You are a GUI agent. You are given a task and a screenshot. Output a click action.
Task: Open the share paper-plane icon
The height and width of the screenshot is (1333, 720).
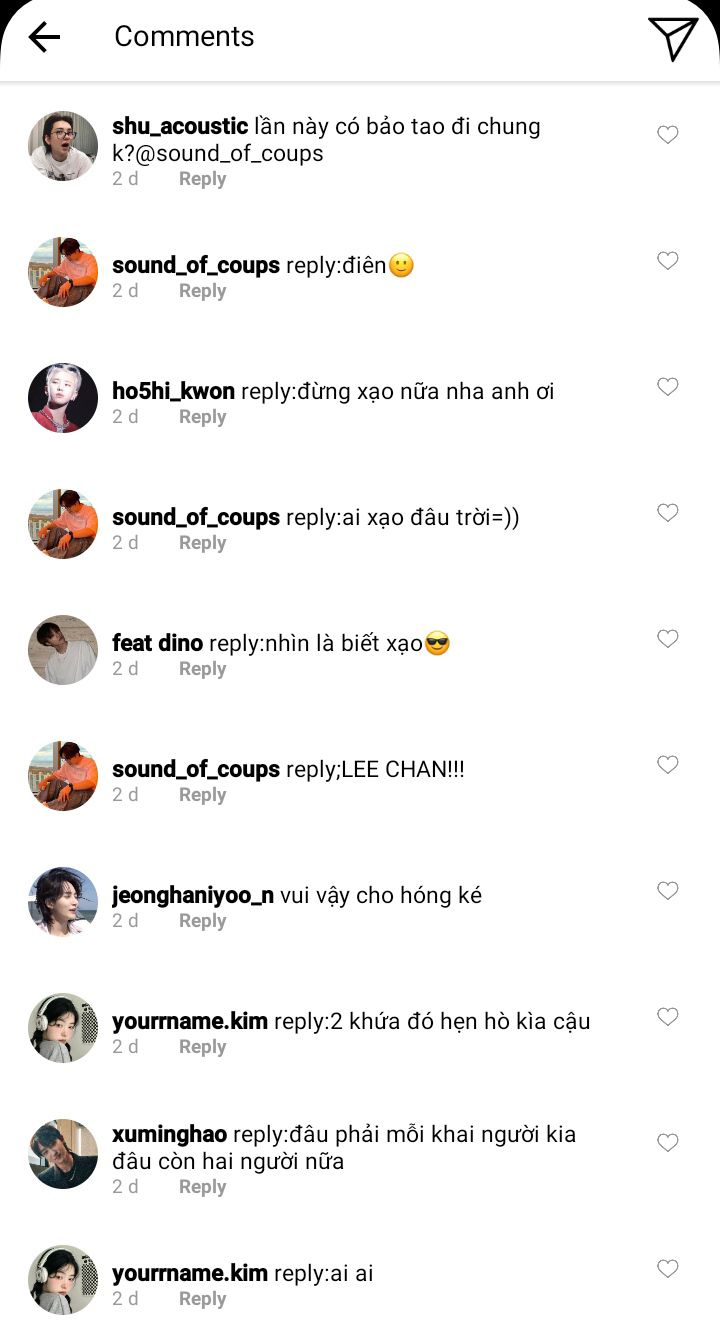672,38
